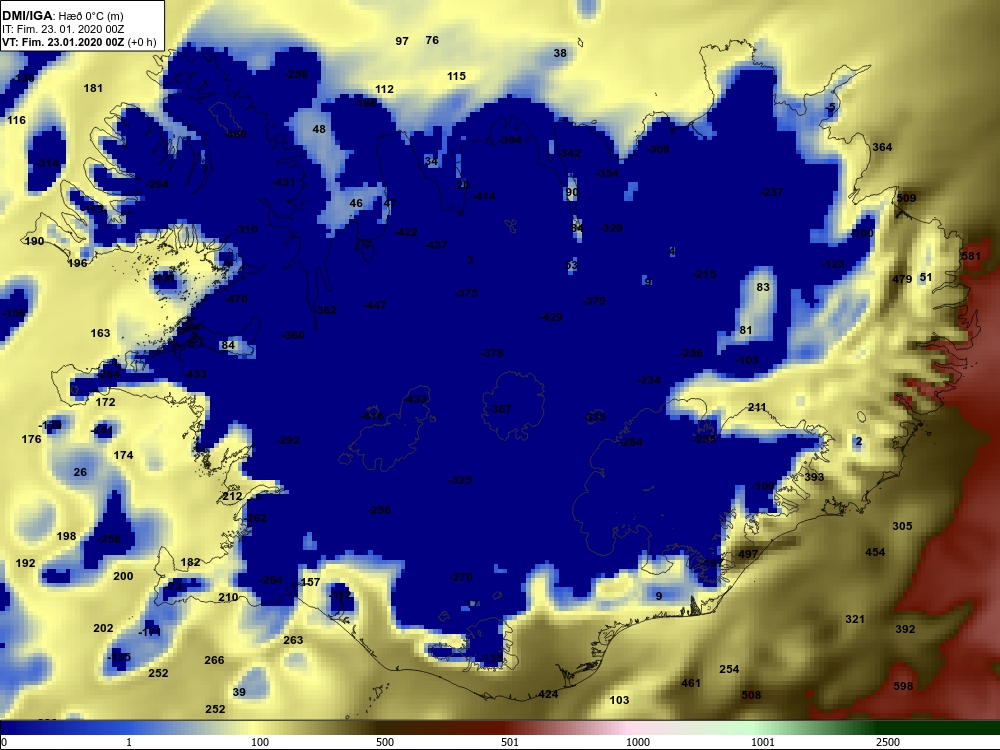Screen dimensions: 1000x750
Task: Click the map value 263
Action: (293, 640)
